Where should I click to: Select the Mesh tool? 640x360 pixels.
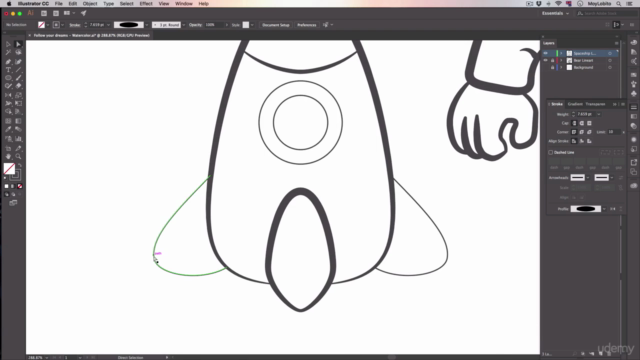[8, 121]
